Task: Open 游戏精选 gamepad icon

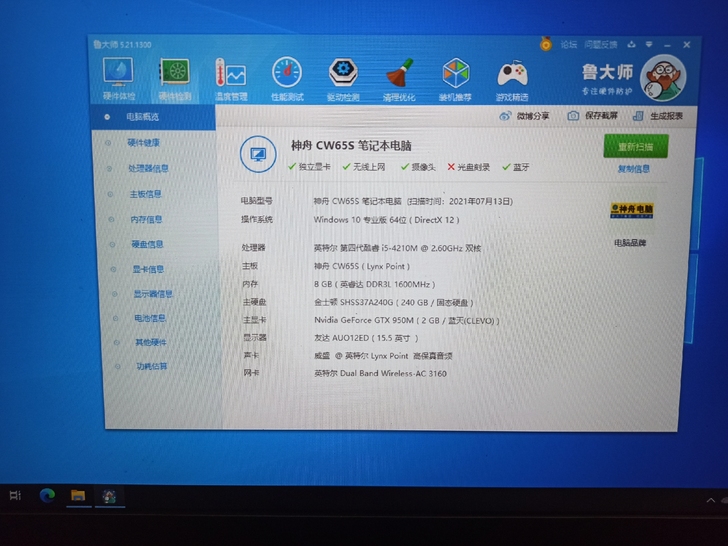Action: (512, 80)
